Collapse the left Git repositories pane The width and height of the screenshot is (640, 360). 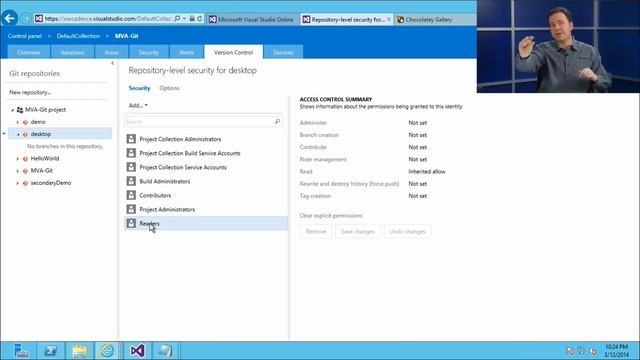pyautogui.click(x=112, y=63)
